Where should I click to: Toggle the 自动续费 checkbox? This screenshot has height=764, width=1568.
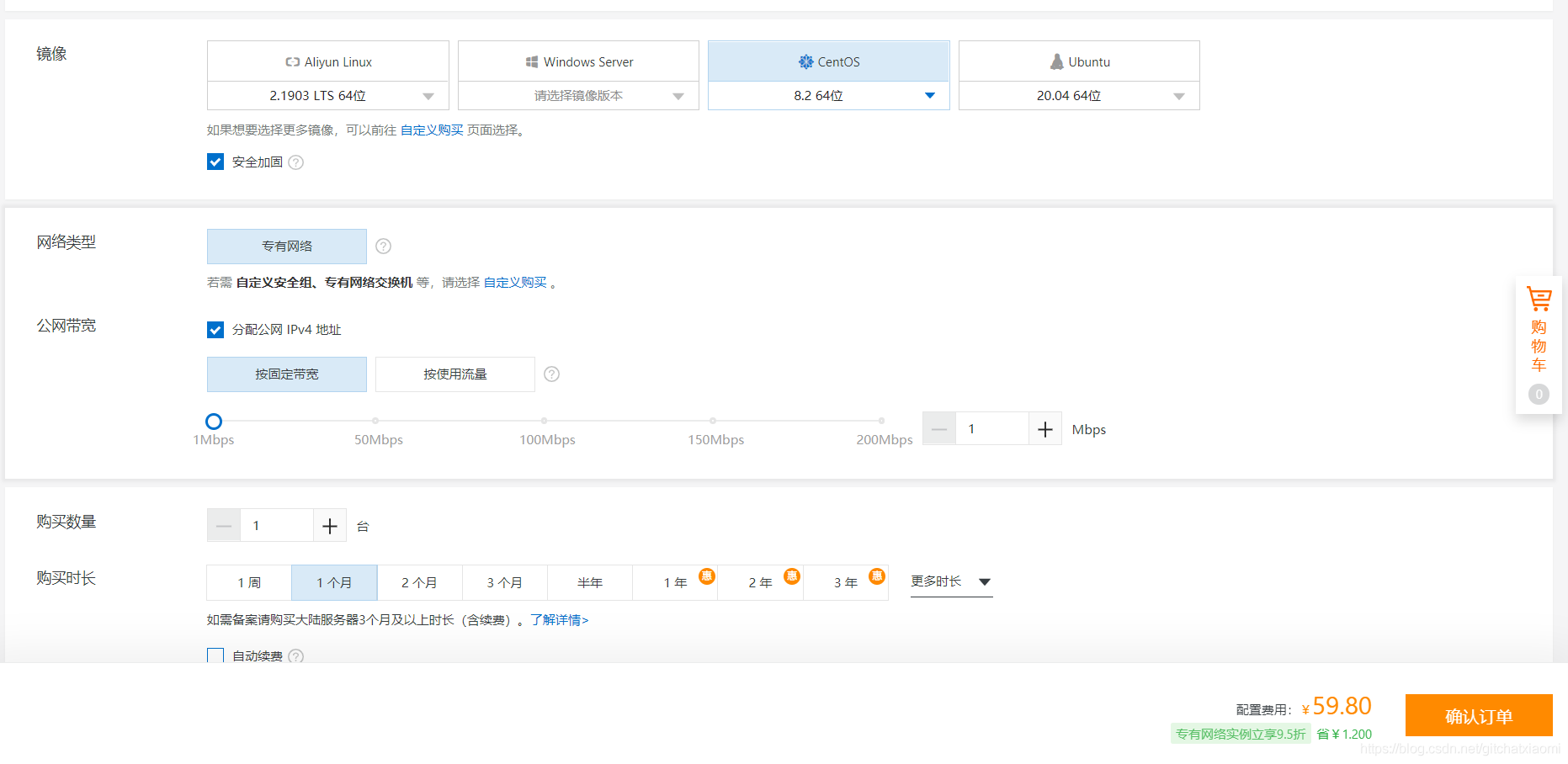(215, 655)
